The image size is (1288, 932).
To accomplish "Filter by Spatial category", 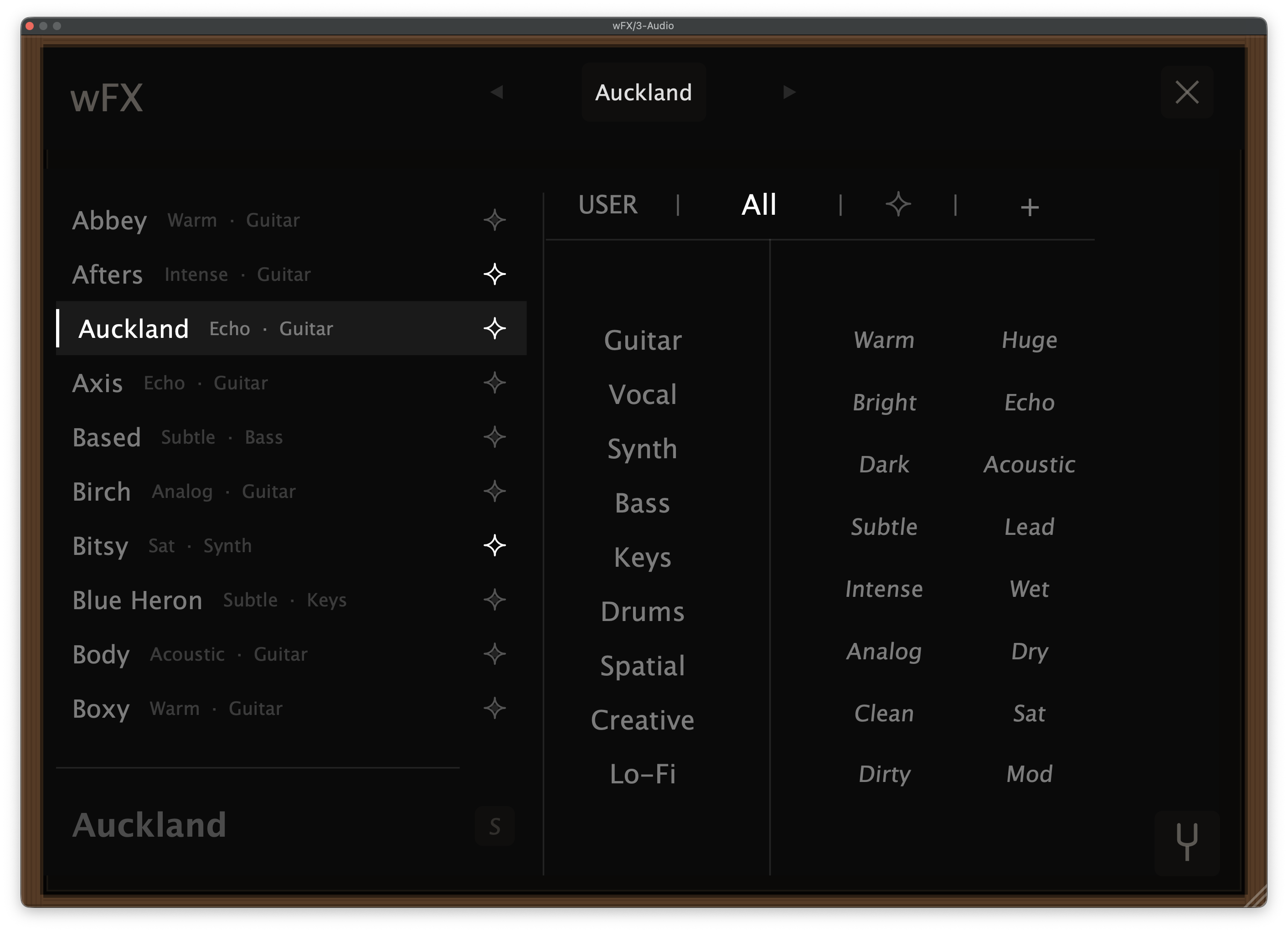I will click(642, 666).
